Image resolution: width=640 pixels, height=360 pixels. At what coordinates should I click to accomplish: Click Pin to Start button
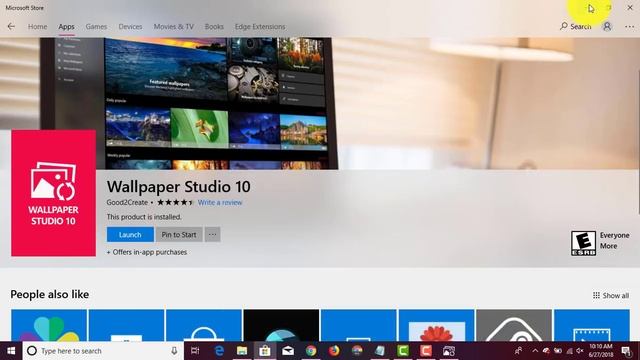(x=179, y=235)
